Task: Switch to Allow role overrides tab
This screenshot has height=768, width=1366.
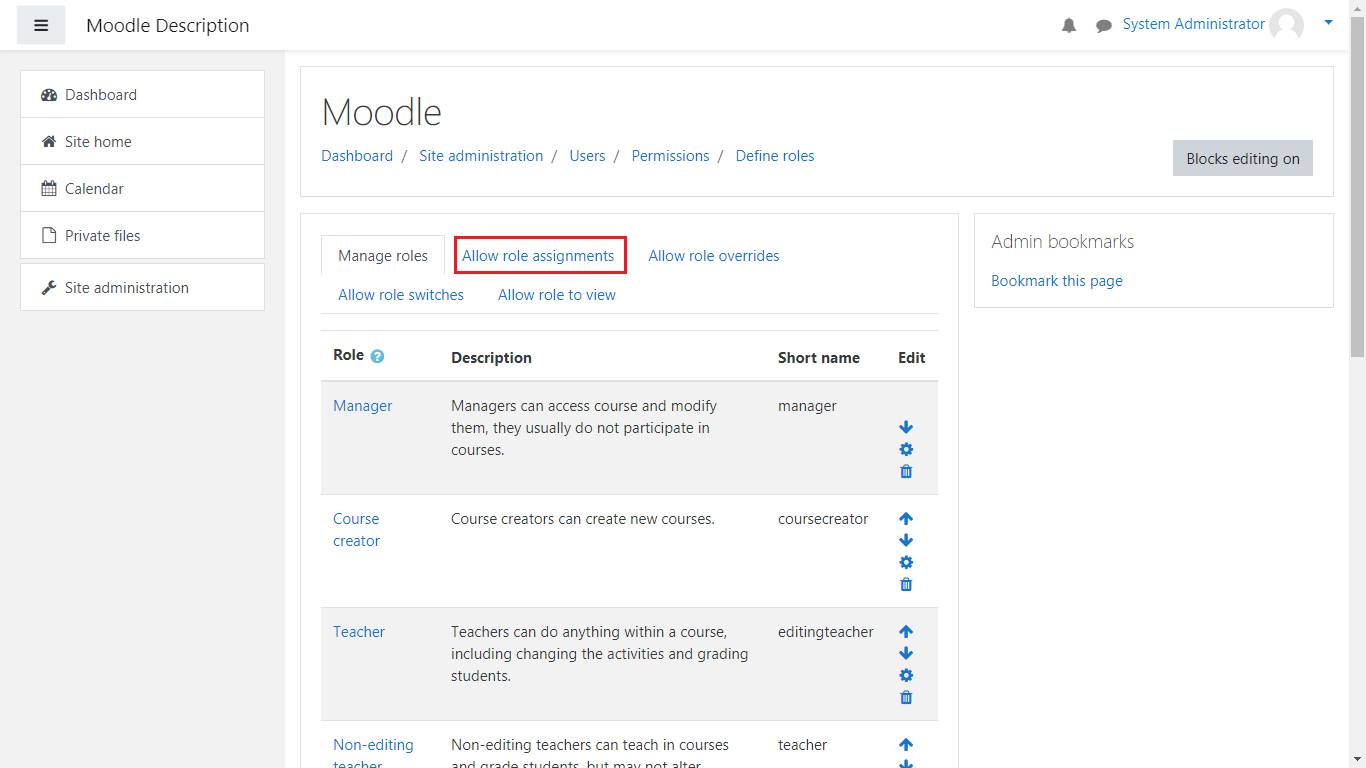Action: (713, 256)
